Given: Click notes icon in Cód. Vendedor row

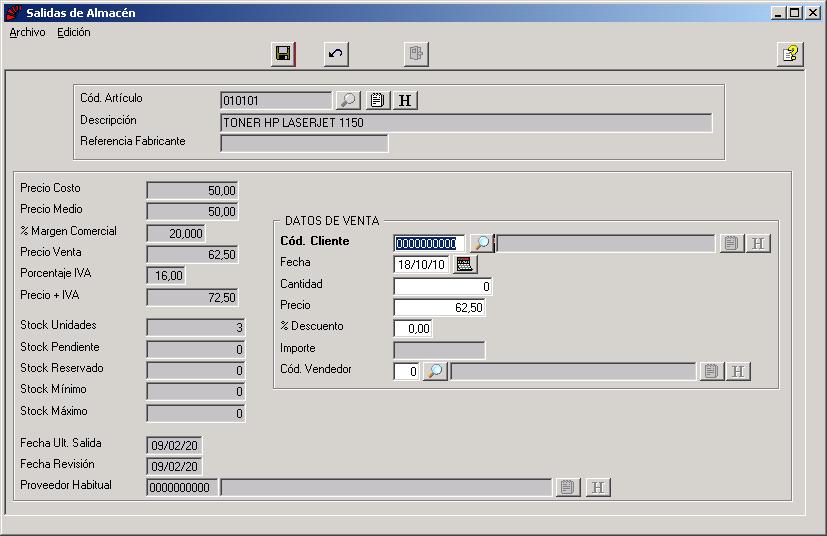Looking at the screenshot, I should pyautogui.click(x=711, y=371).
